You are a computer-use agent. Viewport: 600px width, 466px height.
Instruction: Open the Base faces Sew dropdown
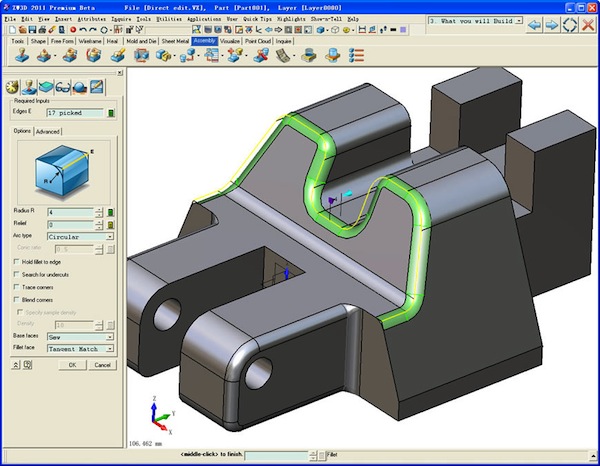coord(80,337)
